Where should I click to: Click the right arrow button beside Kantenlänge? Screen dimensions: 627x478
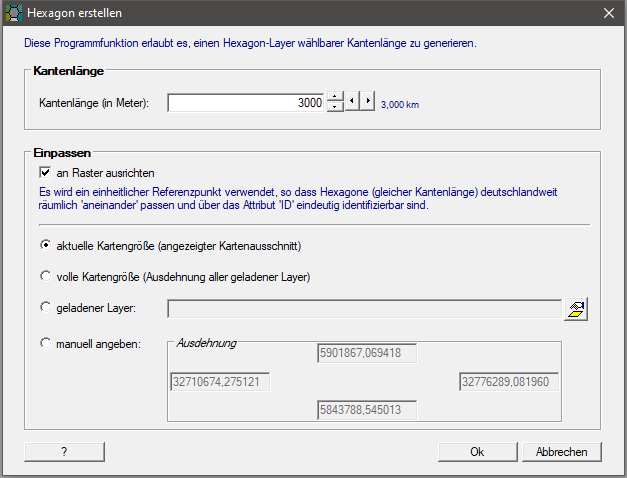click(x=367, y=101)
